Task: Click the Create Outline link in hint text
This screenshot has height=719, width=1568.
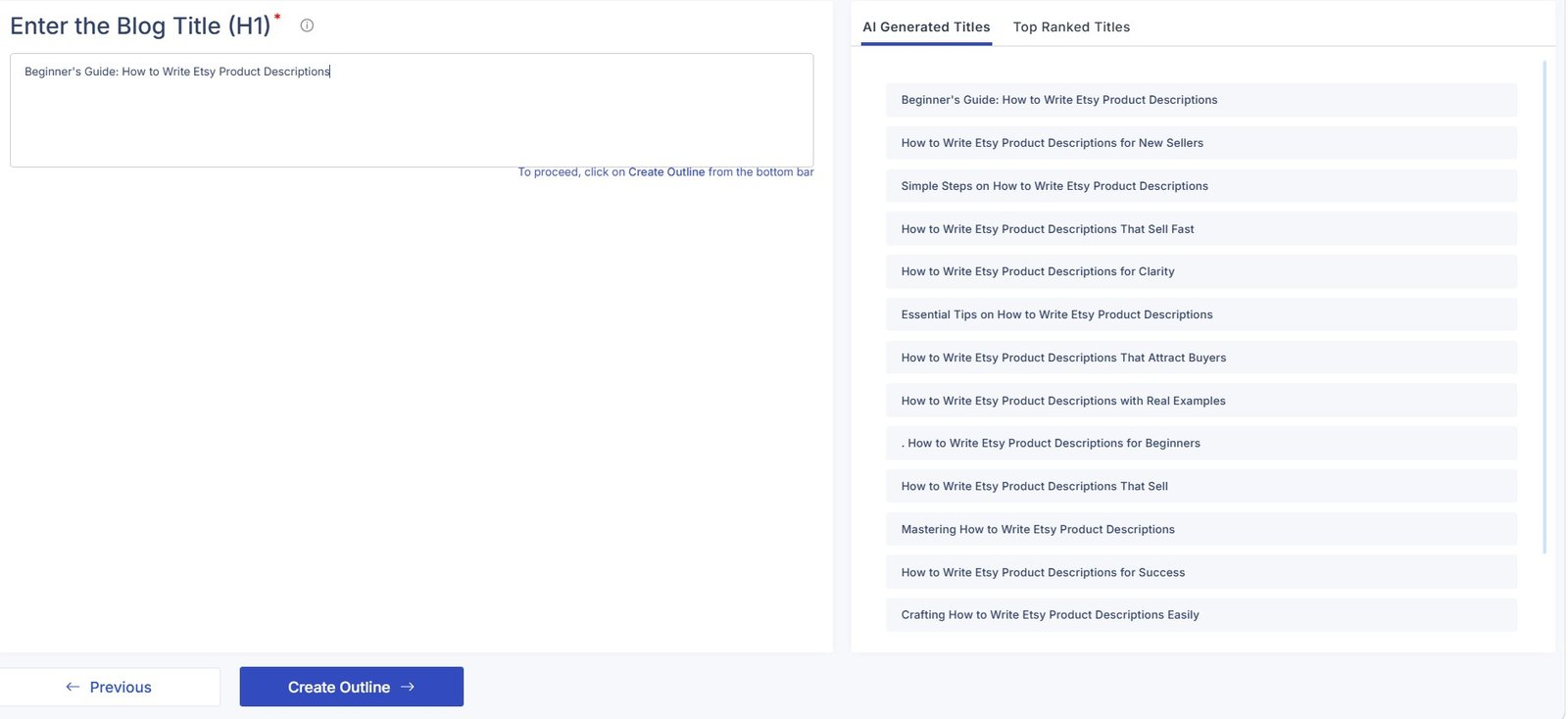Action: click(x=666, y=172)
